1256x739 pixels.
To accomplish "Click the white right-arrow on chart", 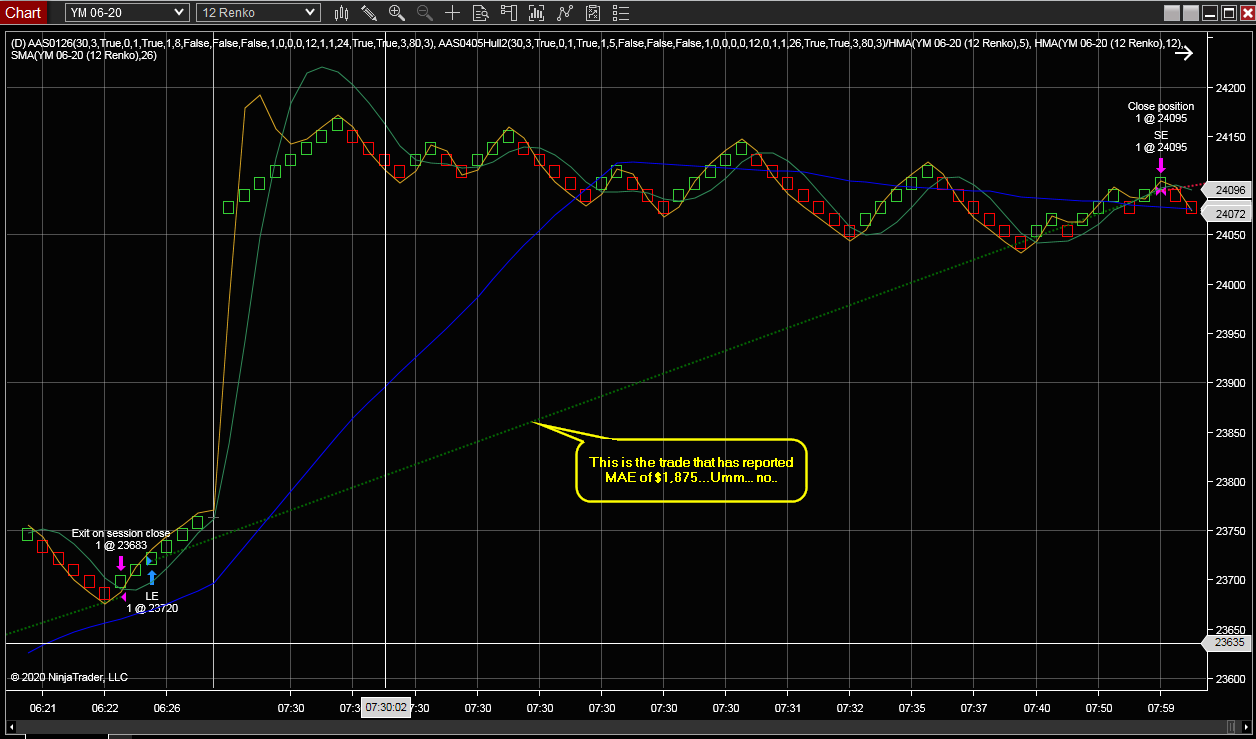I will pos(1184,53).
